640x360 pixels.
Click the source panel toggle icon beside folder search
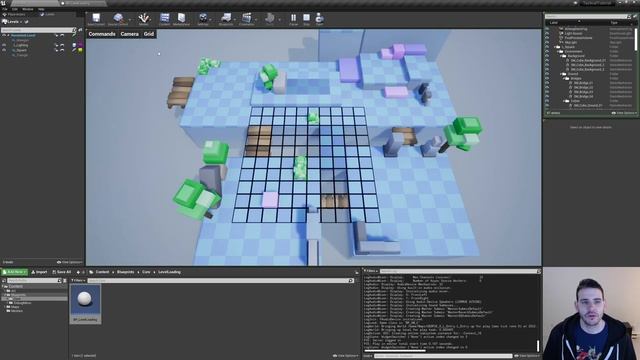(x=4, y=280)
